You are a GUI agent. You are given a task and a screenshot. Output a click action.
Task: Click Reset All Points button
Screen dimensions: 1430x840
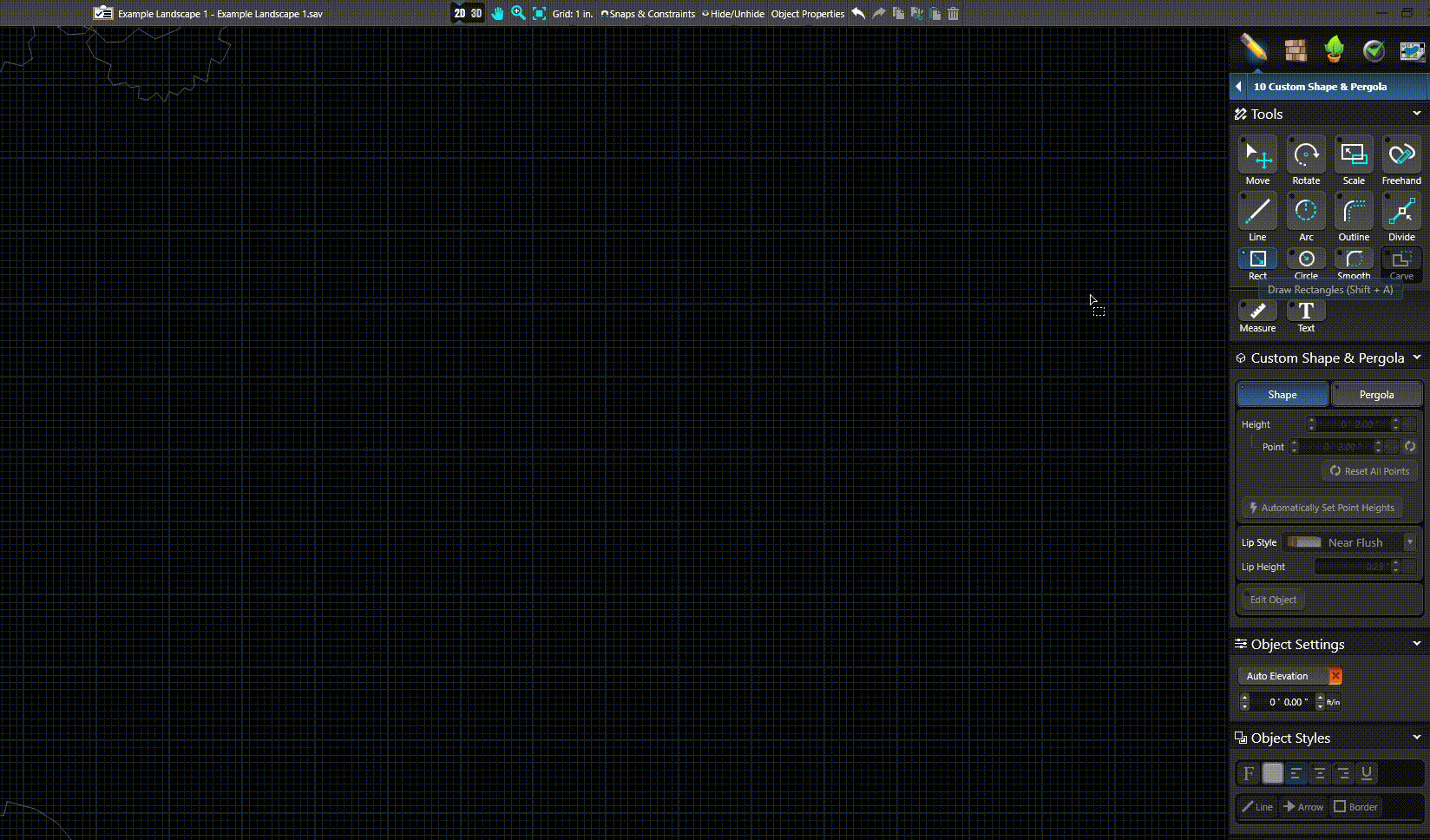pyautogui.click(x=1369, y=471)
